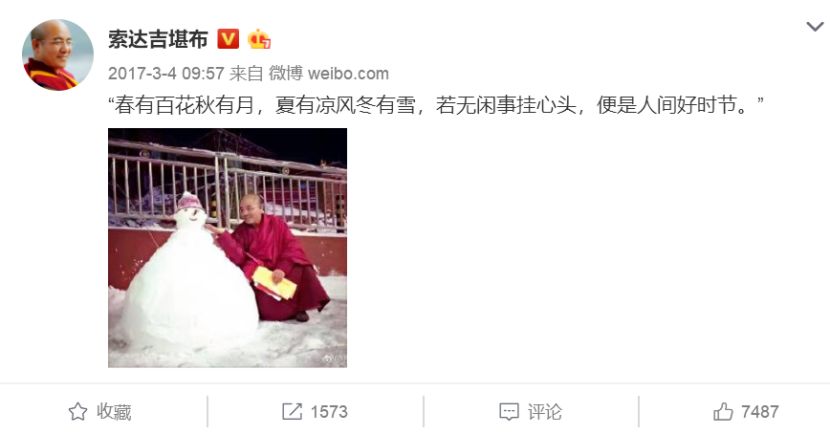Open the 2017-3-4 09:57 timestamp link
The image size is (830, 434).
pyautogui.click(x=166, y=73)
